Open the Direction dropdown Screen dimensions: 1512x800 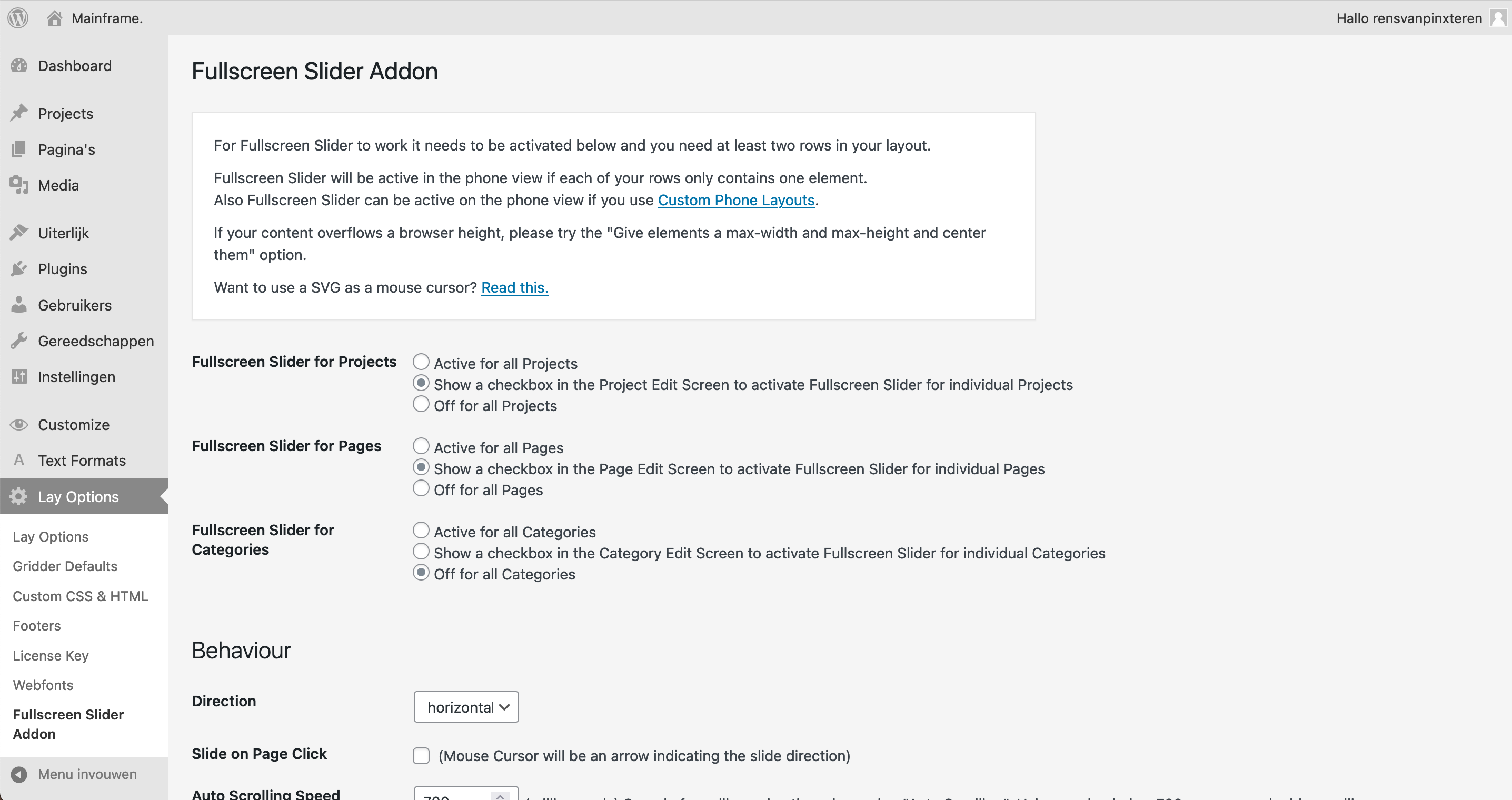[x=466, y=707]
